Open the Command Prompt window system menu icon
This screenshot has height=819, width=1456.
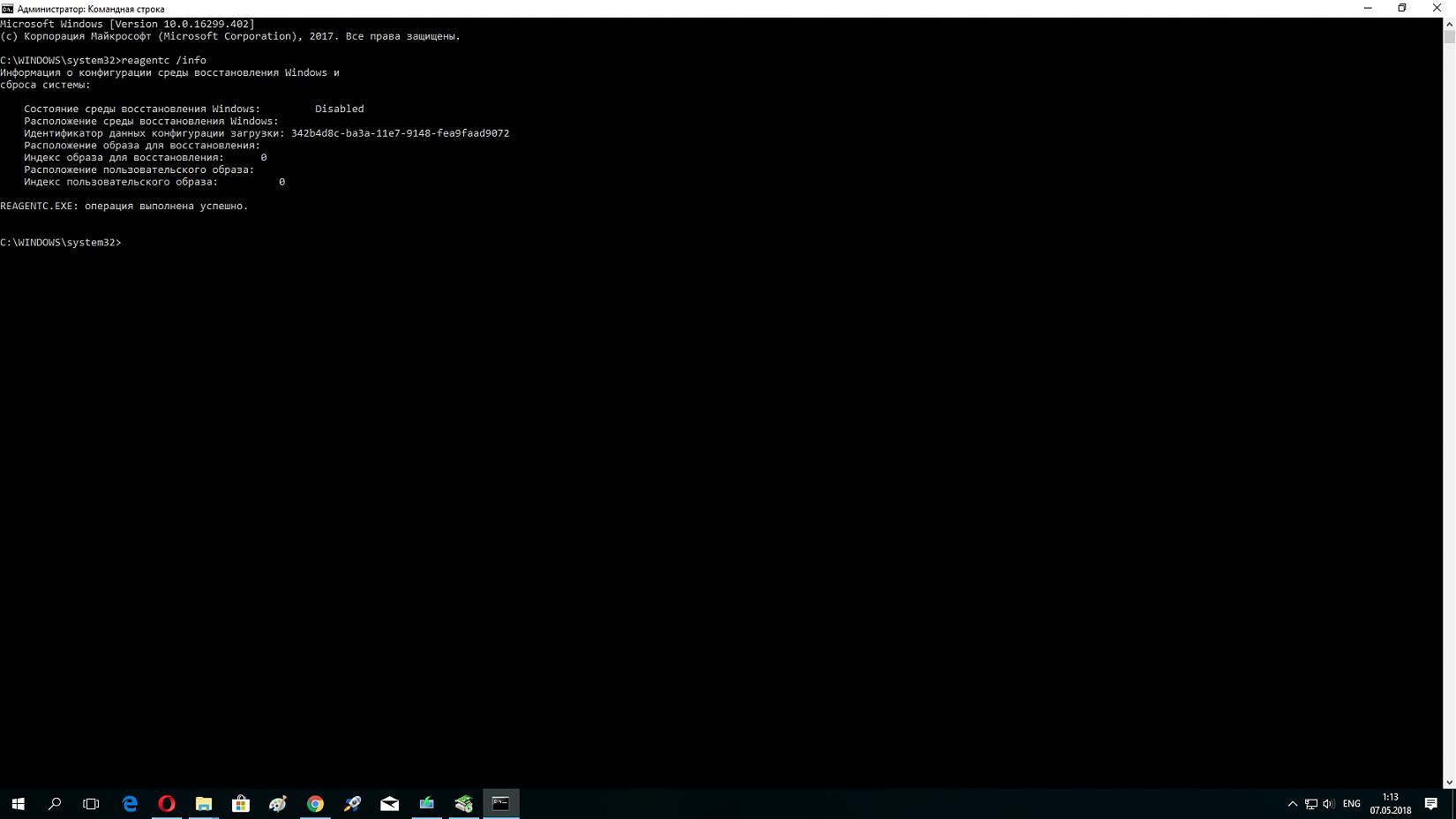(x=7, y=9)
